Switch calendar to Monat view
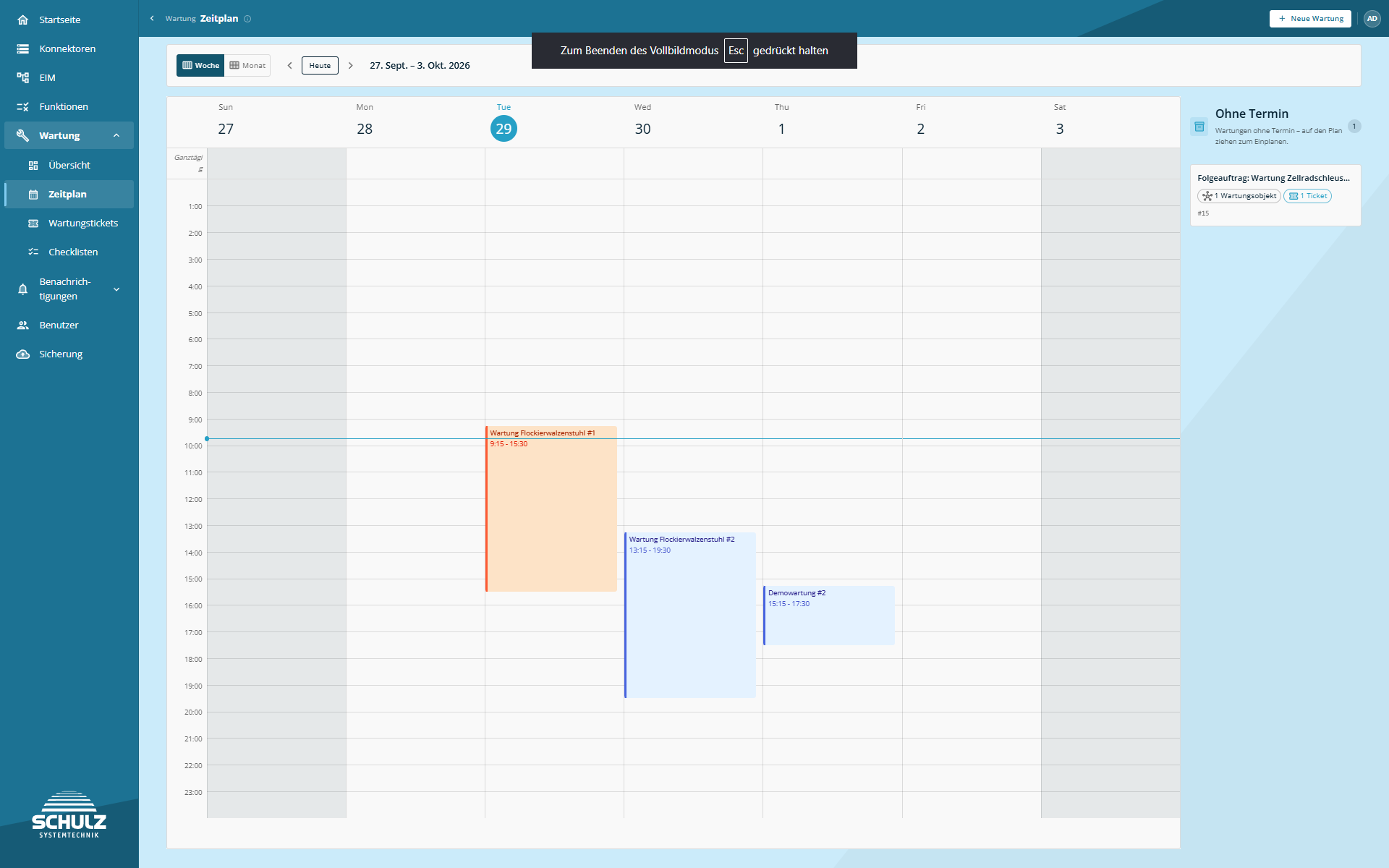Viewport: 1389px width, 868px height. (x=247, y=65)
